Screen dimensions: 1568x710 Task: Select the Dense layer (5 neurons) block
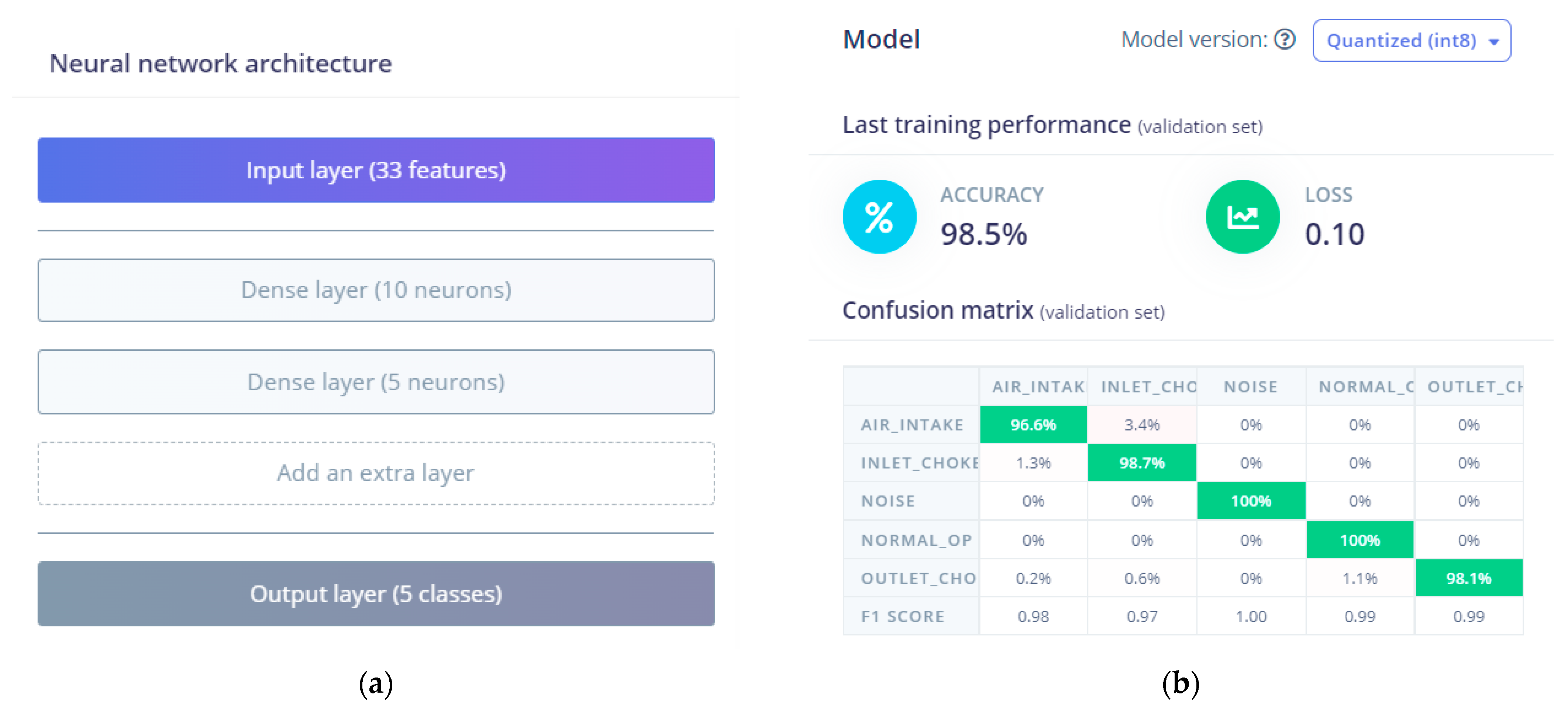click(x=376, y=382)
